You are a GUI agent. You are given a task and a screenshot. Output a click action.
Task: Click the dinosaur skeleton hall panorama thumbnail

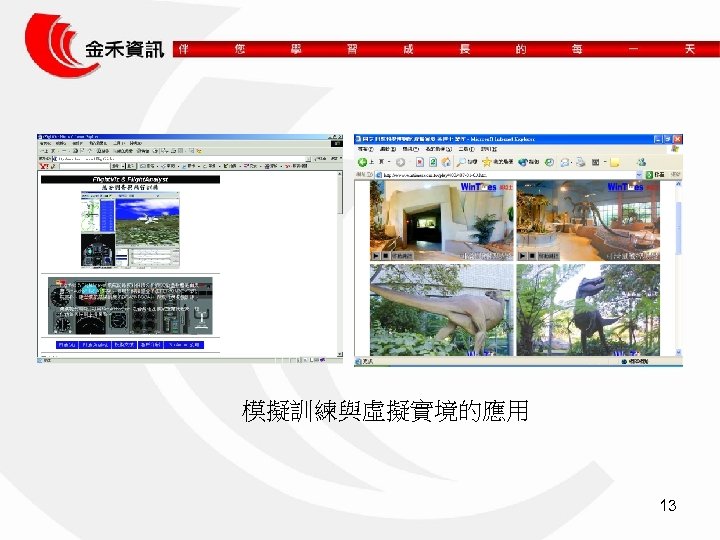[588, 220]
